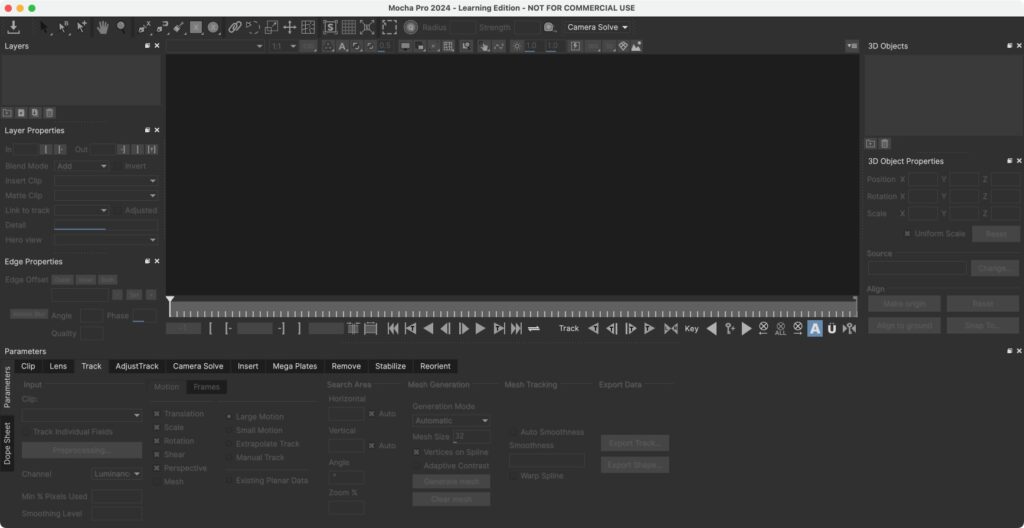Click the save project download-arrow icon
1024x528 pixels.
tap(13, 27)
